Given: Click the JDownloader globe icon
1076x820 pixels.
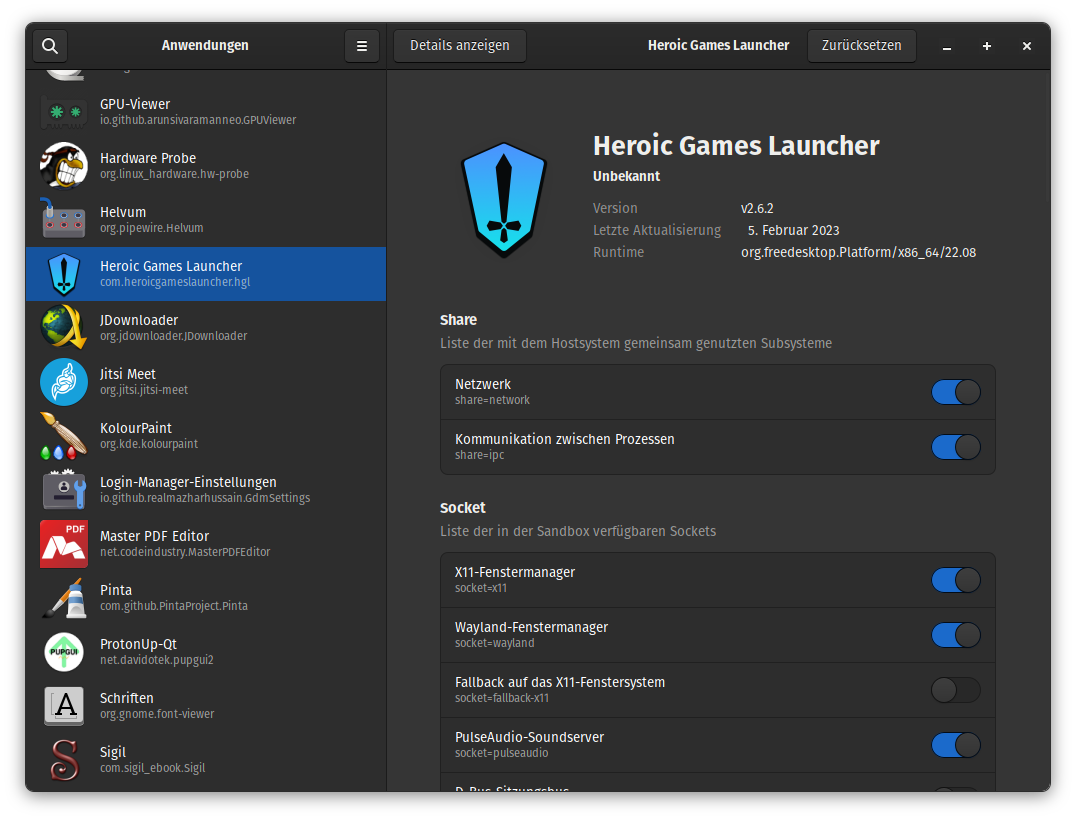Looking at the screenshot, I should [x=64, y=327].
